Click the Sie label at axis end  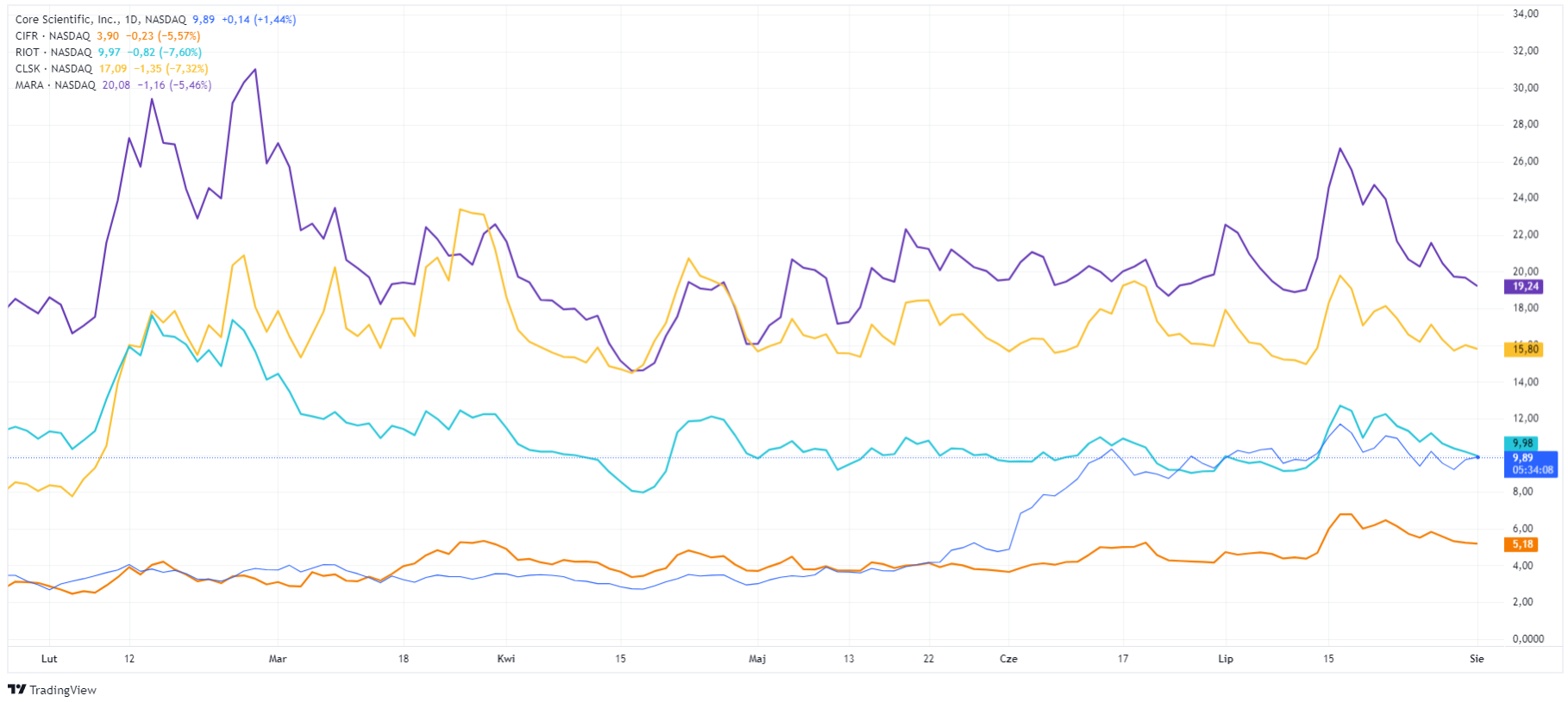(x=1477, y=659)
